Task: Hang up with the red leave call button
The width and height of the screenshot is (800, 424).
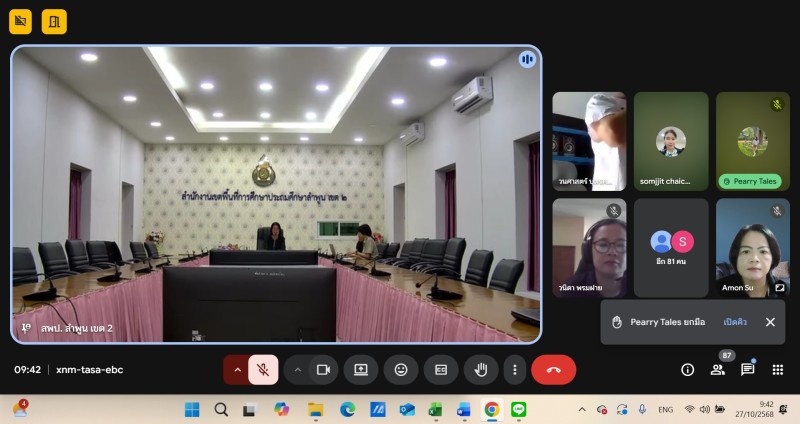Action: pyautogui.click(x=553, y=369)
